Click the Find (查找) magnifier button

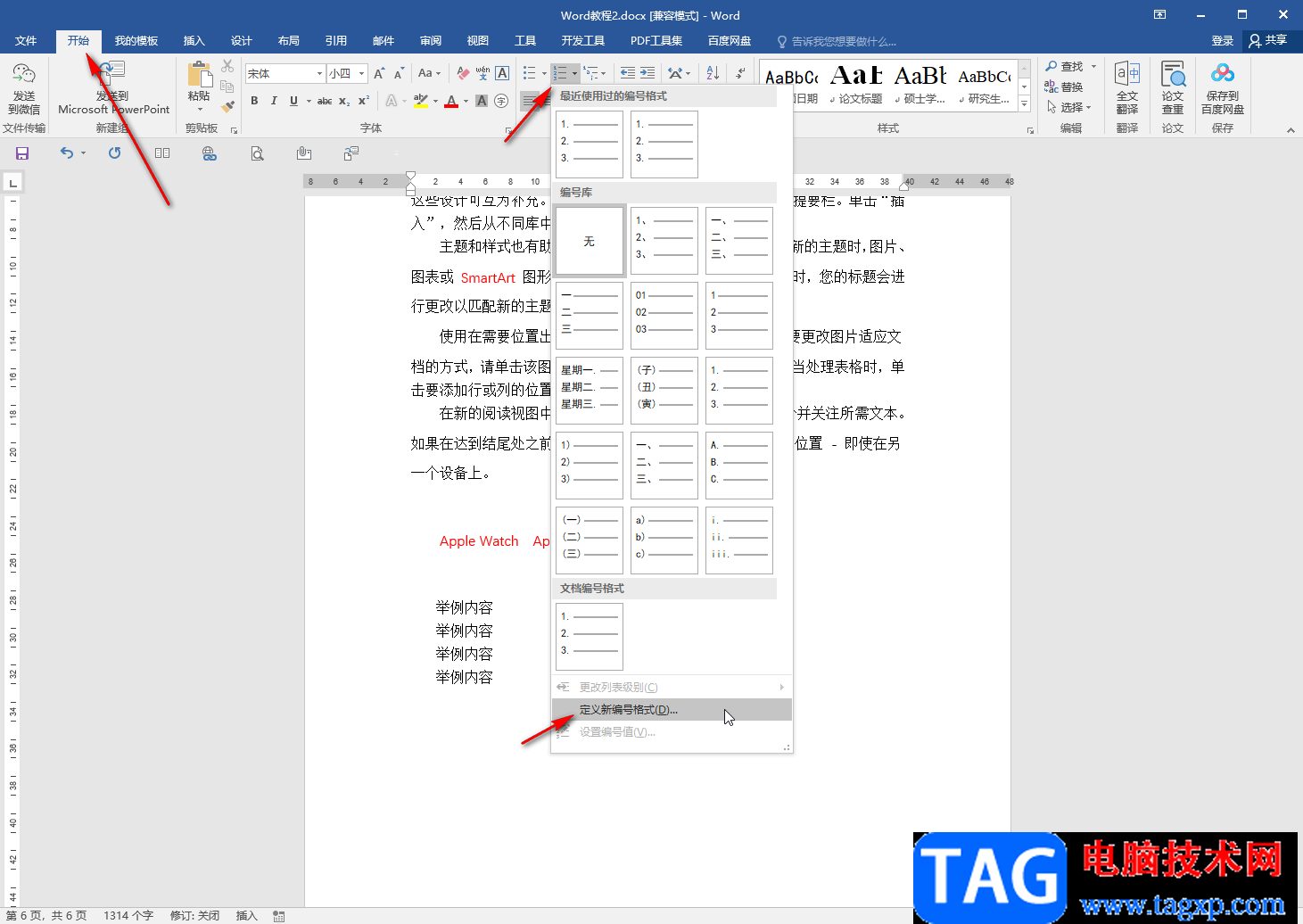(x=1064, y=66)
